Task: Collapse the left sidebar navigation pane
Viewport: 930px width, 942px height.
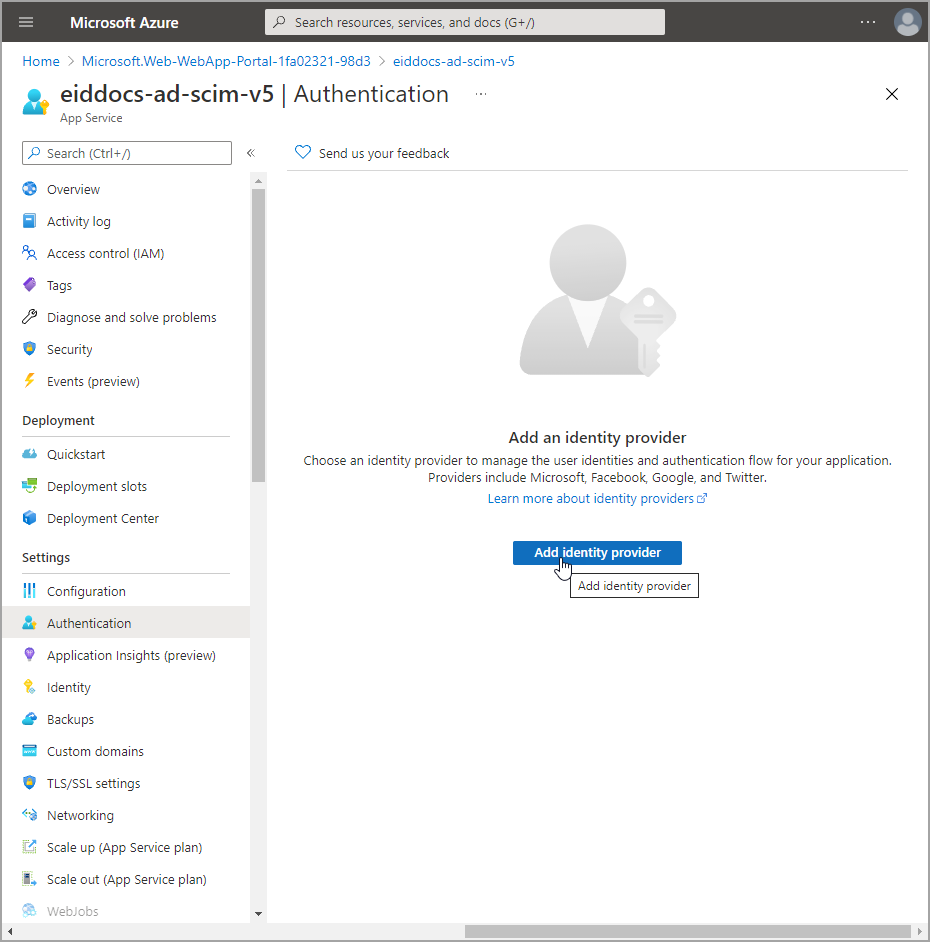Action: point(250,153)
